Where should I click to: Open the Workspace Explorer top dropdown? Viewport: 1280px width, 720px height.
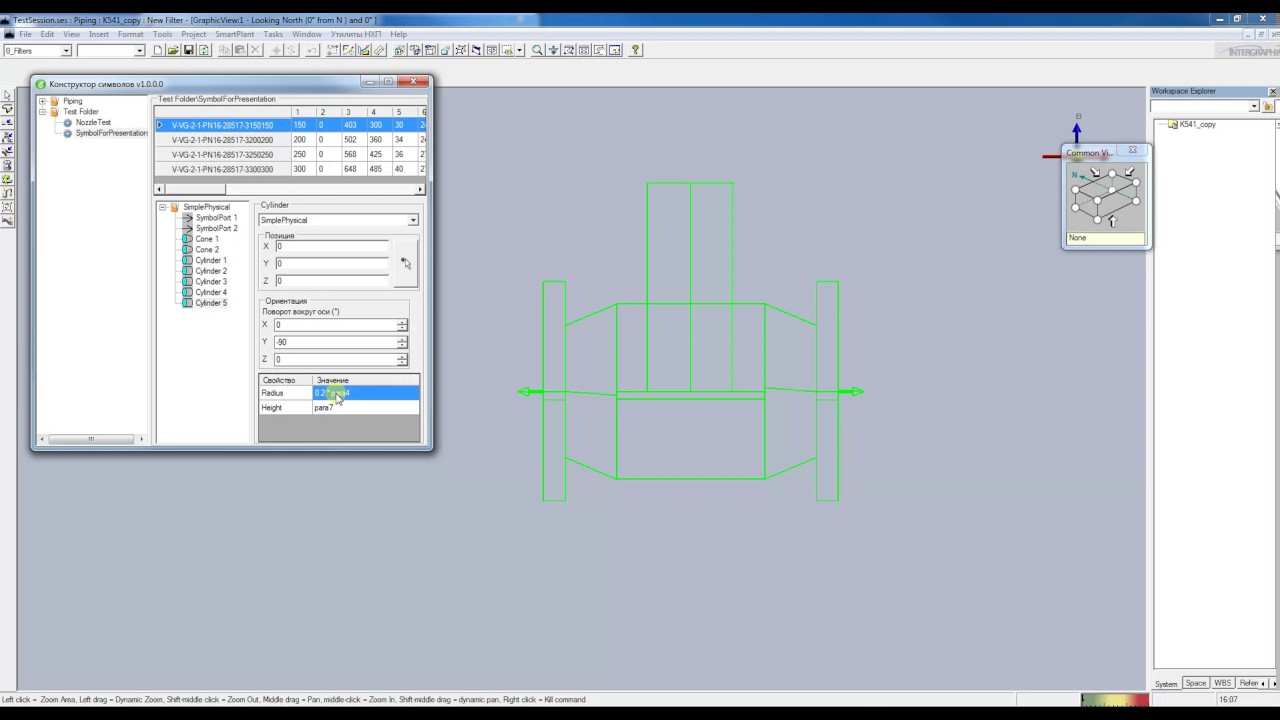(x=1254, y=106)
